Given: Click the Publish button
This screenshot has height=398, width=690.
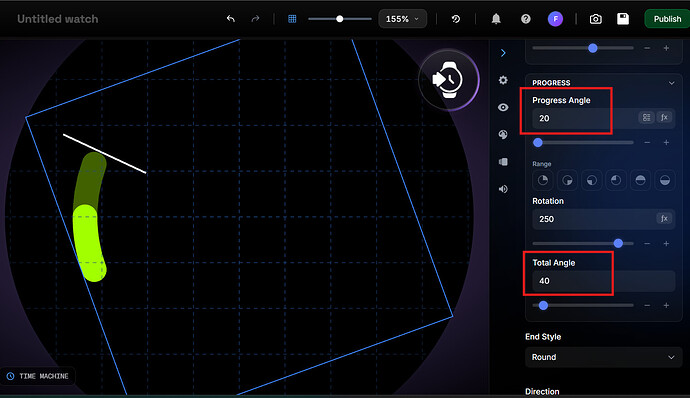Looking at the screenshot, I should coord(667,19).
